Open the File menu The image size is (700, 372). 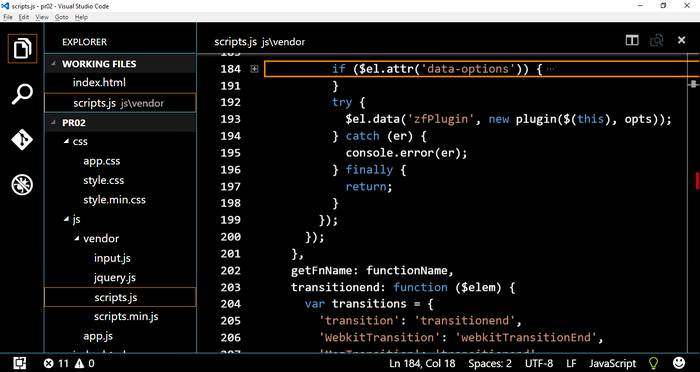pos(8,17)
